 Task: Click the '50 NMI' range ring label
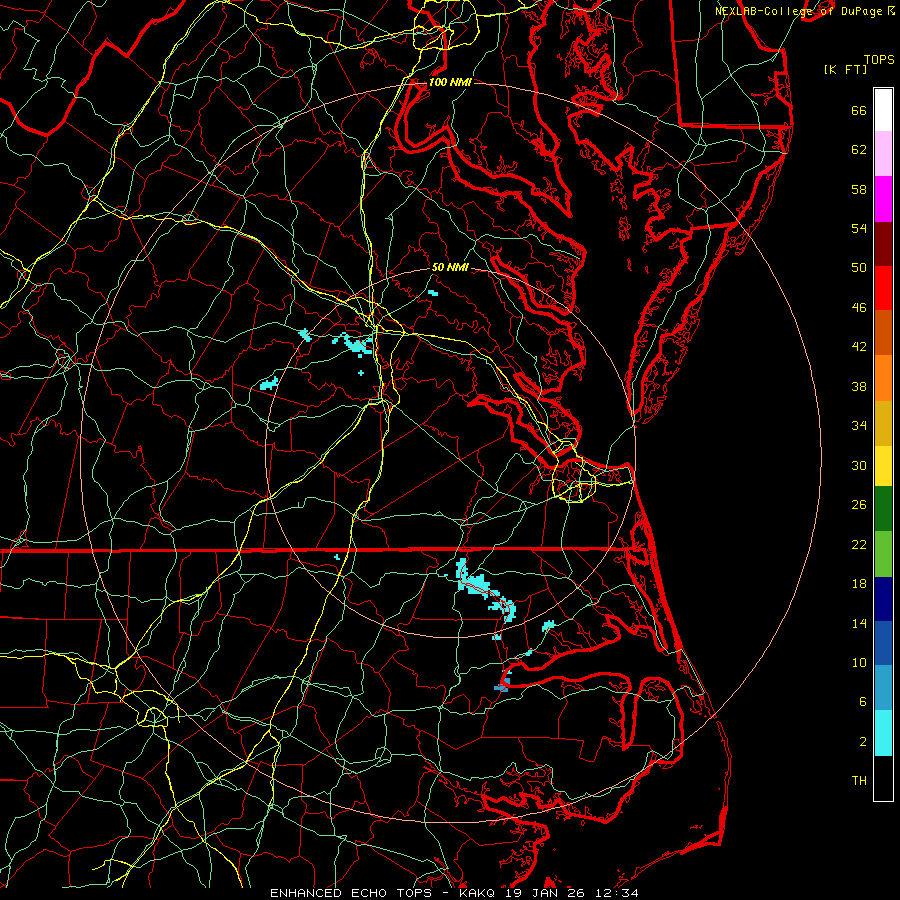[450, 267]
